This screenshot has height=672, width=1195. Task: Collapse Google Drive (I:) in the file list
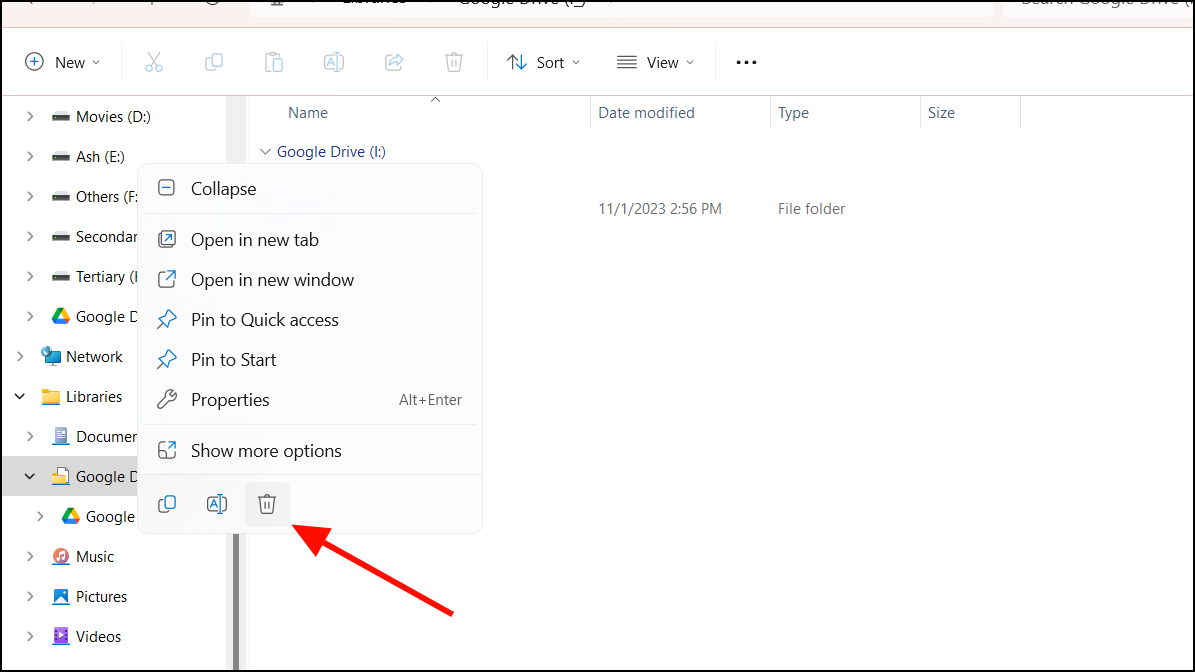[x=266, y=151]
